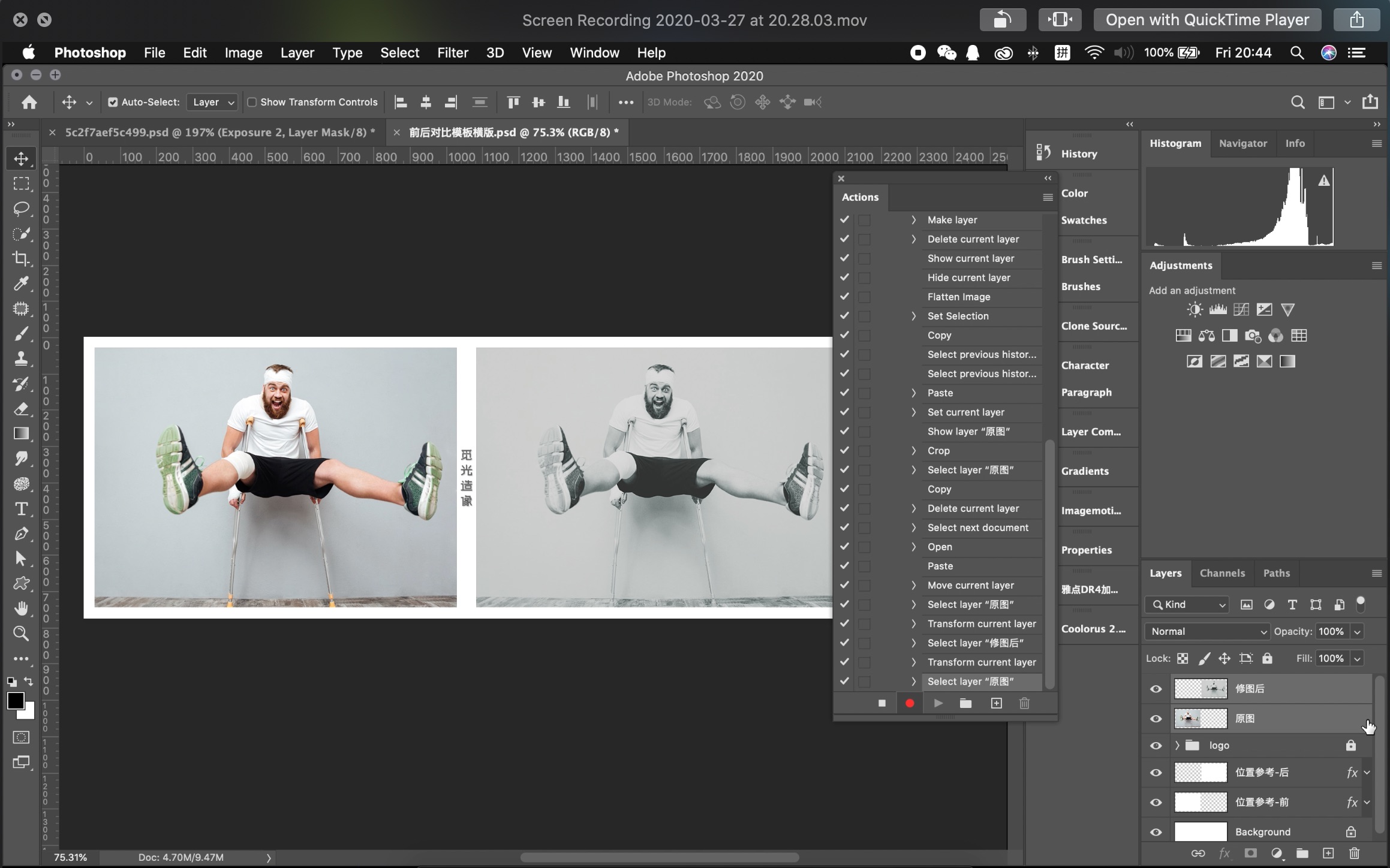Image resolution: width=1390 pixels, height=868 pixels.
Task: Open the Filter menu
Action: tap(452, 53)
